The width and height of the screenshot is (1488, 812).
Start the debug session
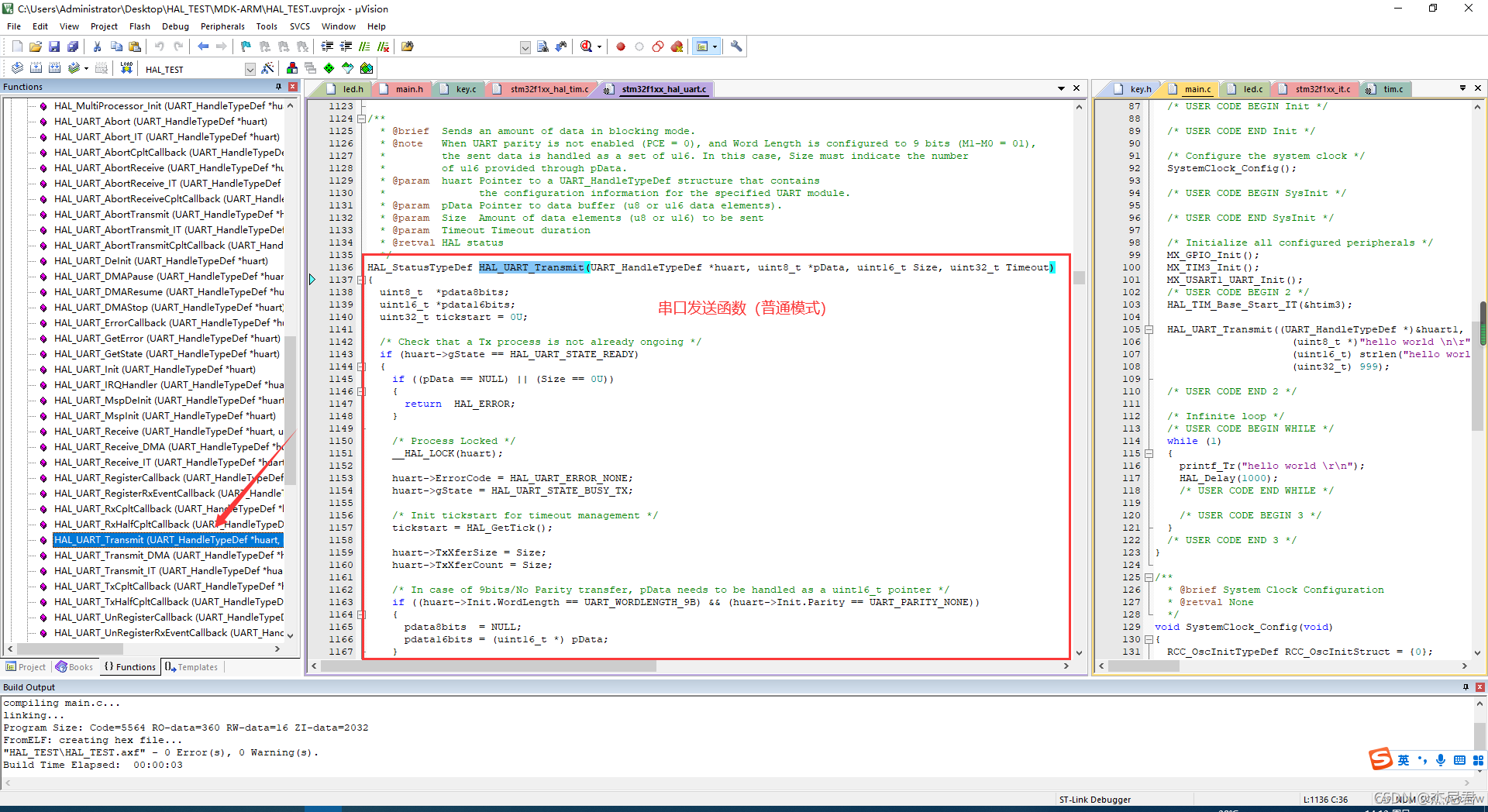tap(587, 46)
